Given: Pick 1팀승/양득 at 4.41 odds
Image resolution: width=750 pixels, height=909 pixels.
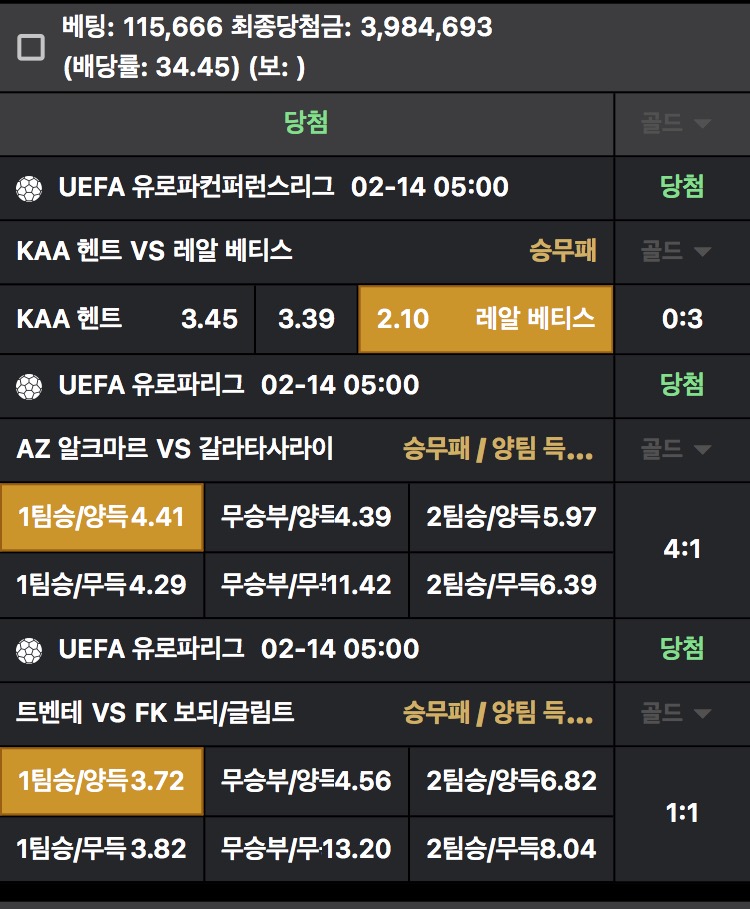Looking at the screenshot, I should (101, 517).
